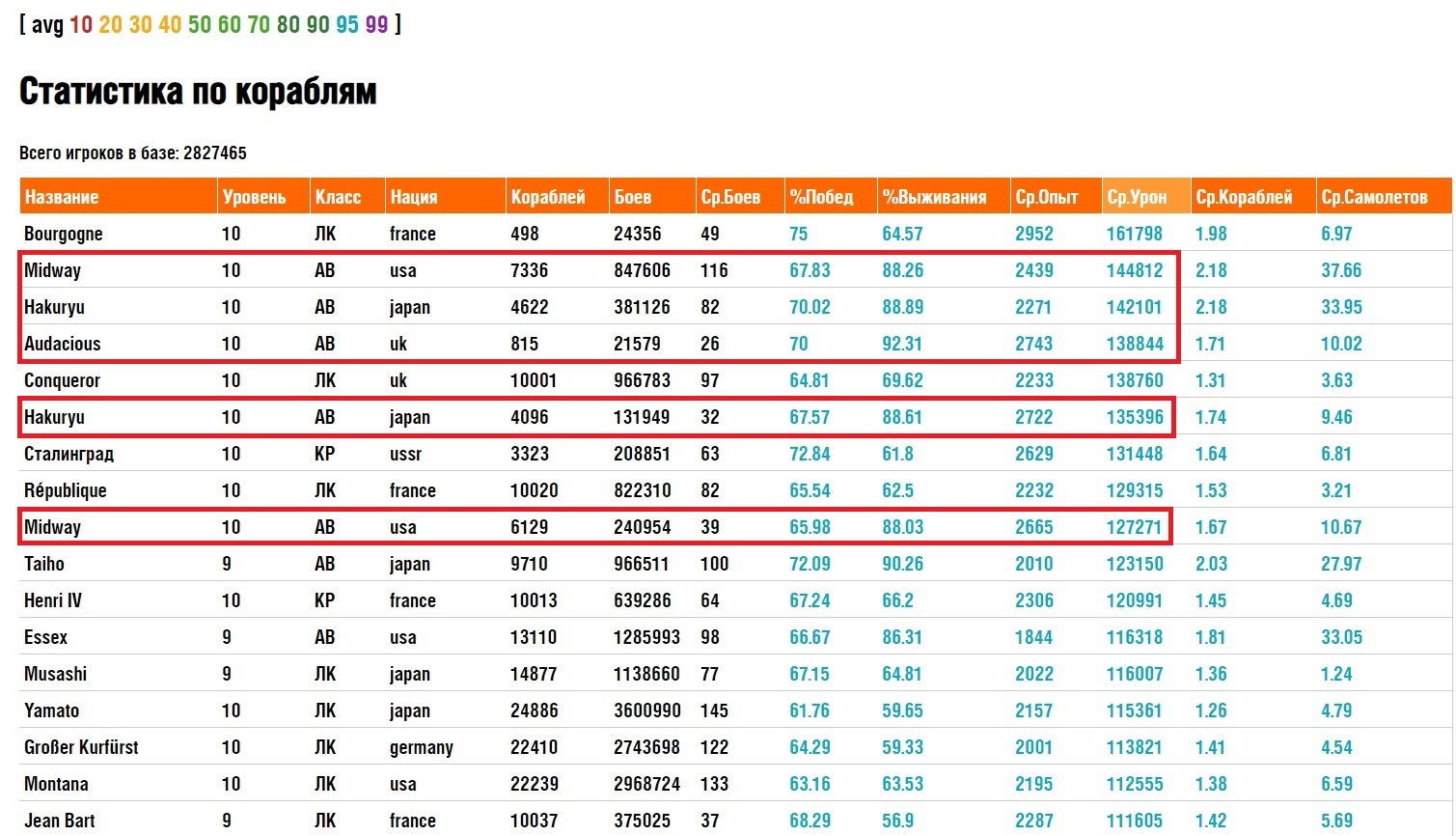1456x836 pixels.
Task: Select the Сталинград ship row name
Action: tap(69, 454)
